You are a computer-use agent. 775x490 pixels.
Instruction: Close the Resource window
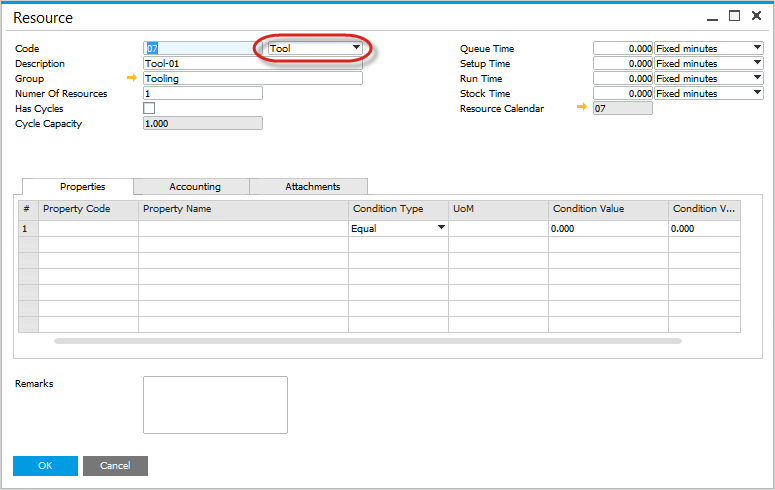[756, 16]
